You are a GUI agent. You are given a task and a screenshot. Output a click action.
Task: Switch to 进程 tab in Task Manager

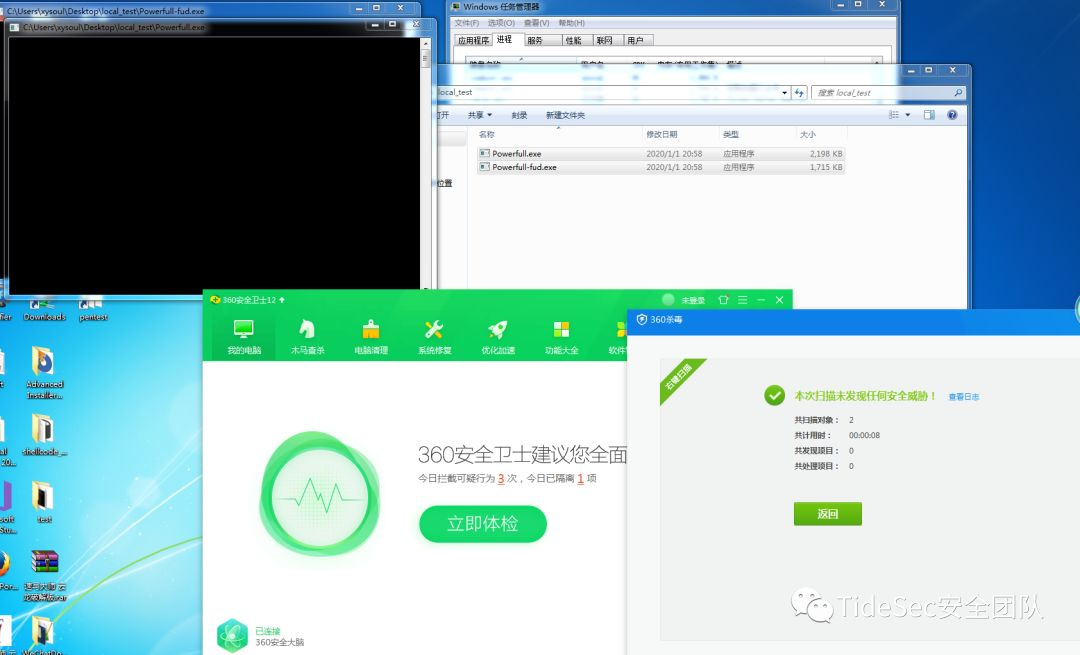(506, 39)
